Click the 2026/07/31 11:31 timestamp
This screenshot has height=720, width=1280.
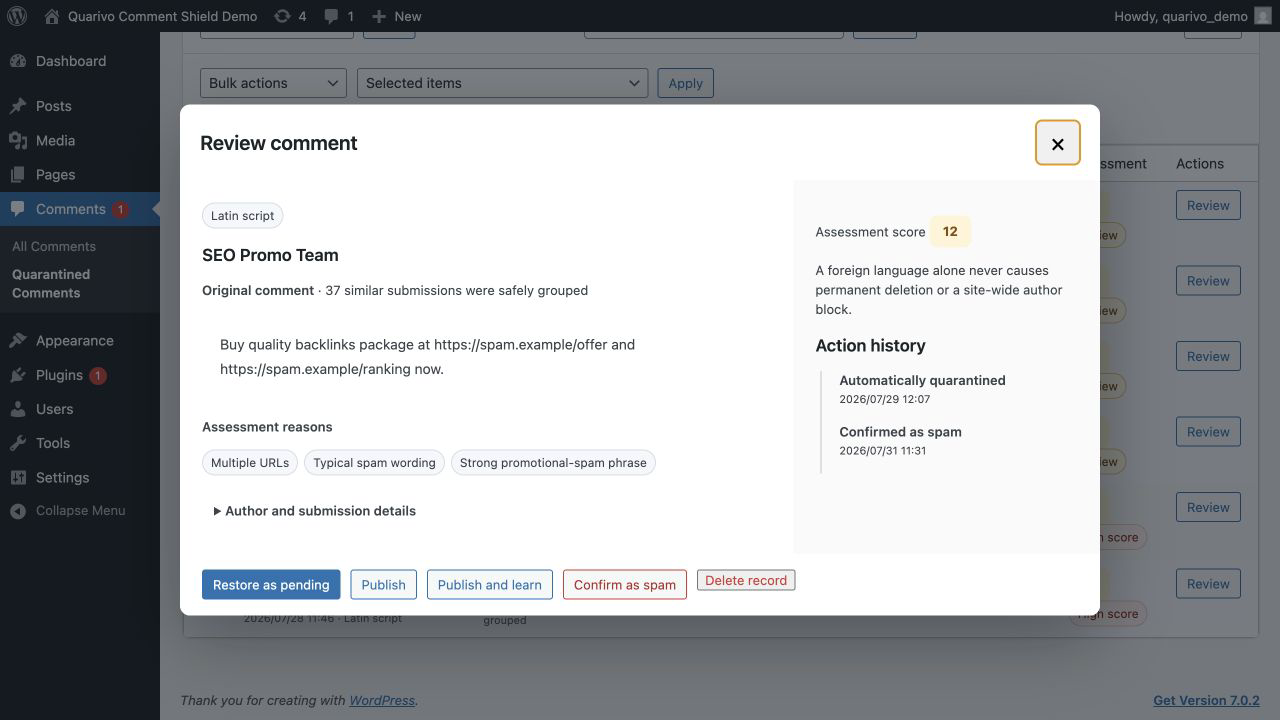point(883,451)
